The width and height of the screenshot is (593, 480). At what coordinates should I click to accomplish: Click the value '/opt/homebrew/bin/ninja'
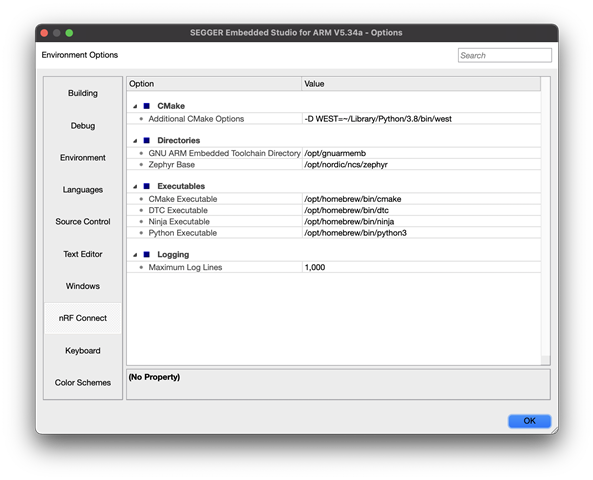349,222
